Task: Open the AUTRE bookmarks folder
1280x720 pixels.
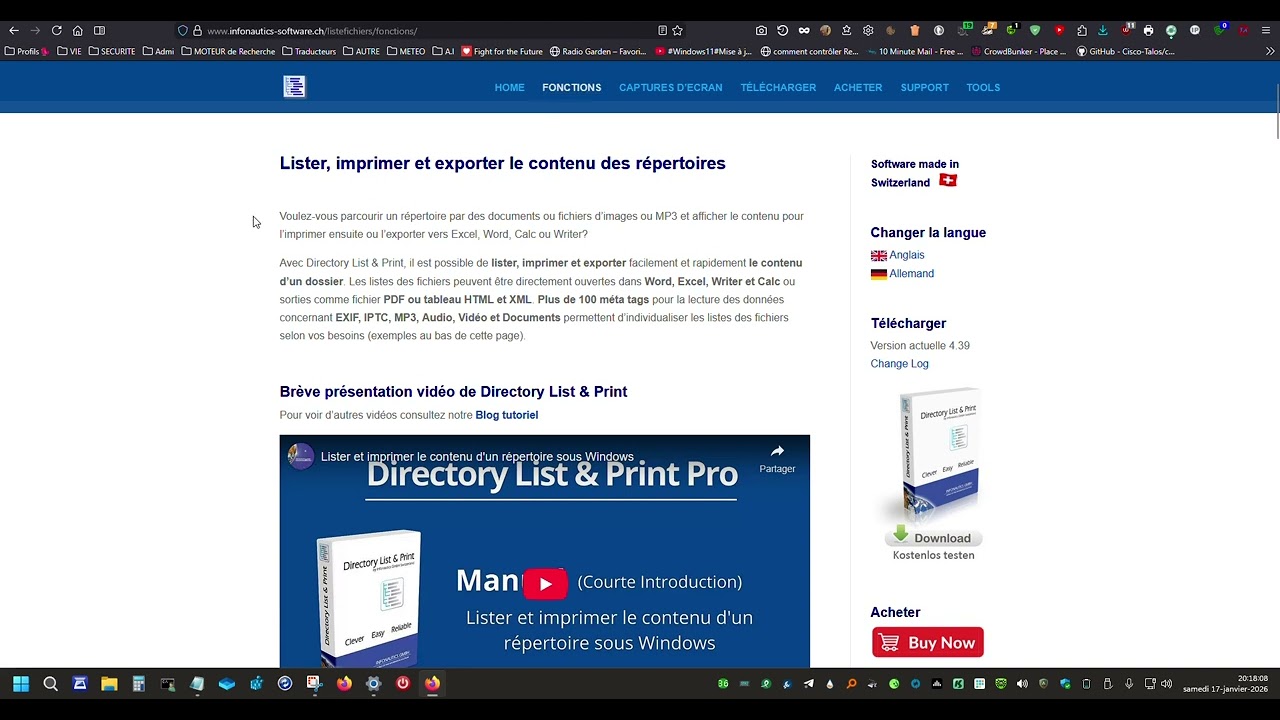Action: [x=361, y=51]
